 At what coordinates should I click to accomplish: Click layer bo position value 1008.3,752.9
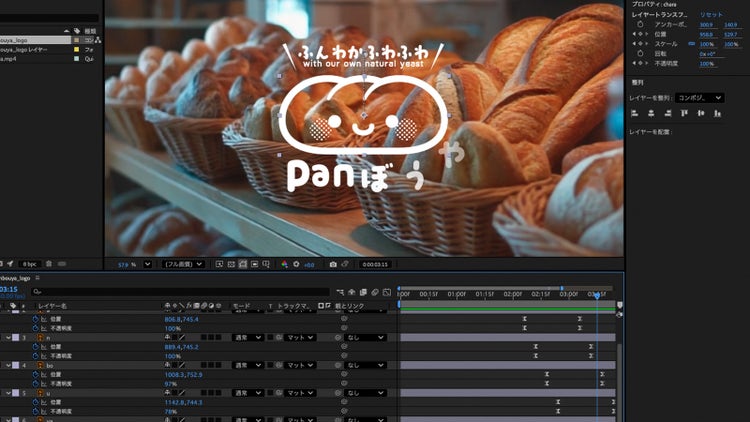pos(183,375)
